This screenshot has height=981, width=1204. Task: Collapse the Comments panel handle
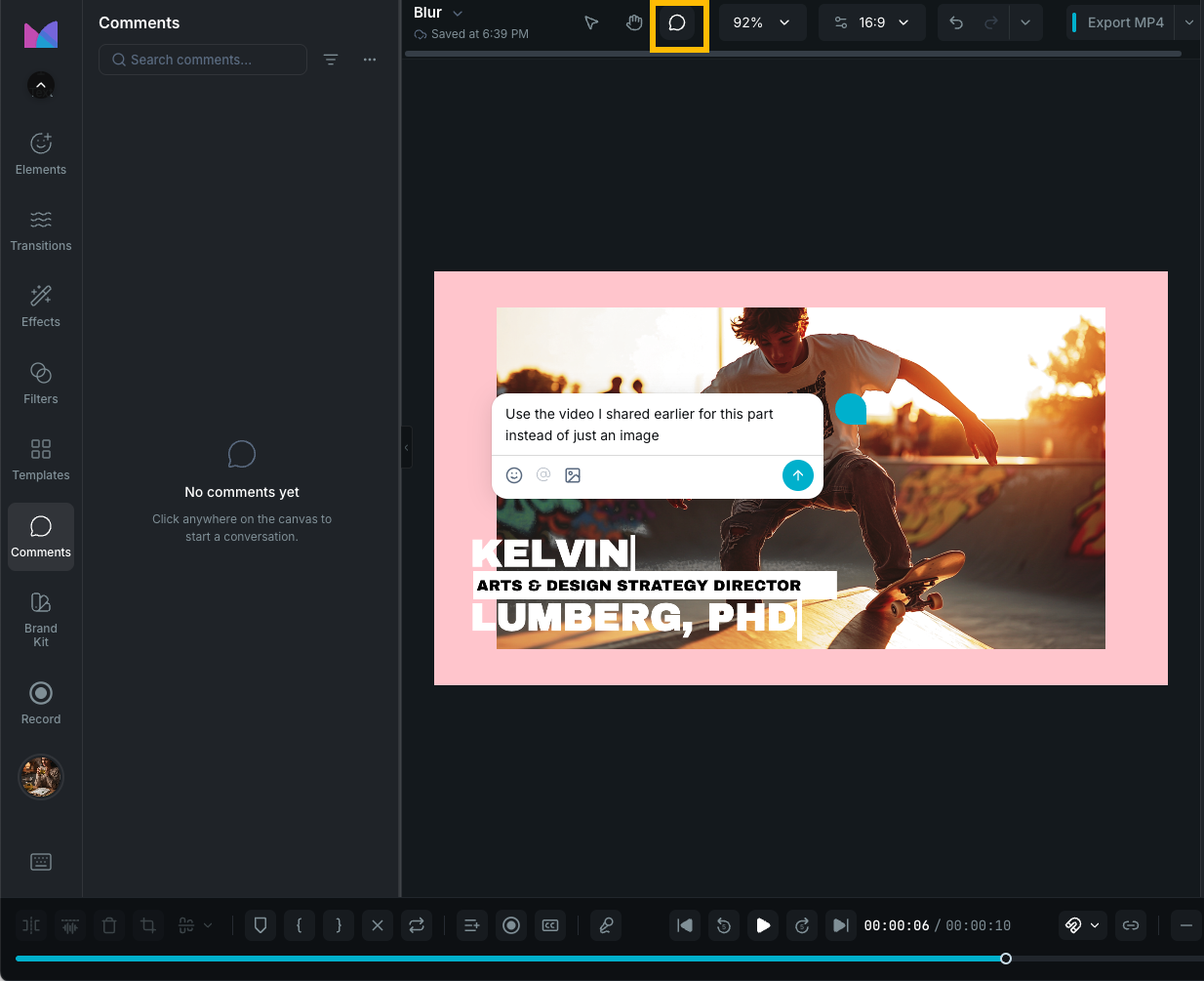pos(407,448)
